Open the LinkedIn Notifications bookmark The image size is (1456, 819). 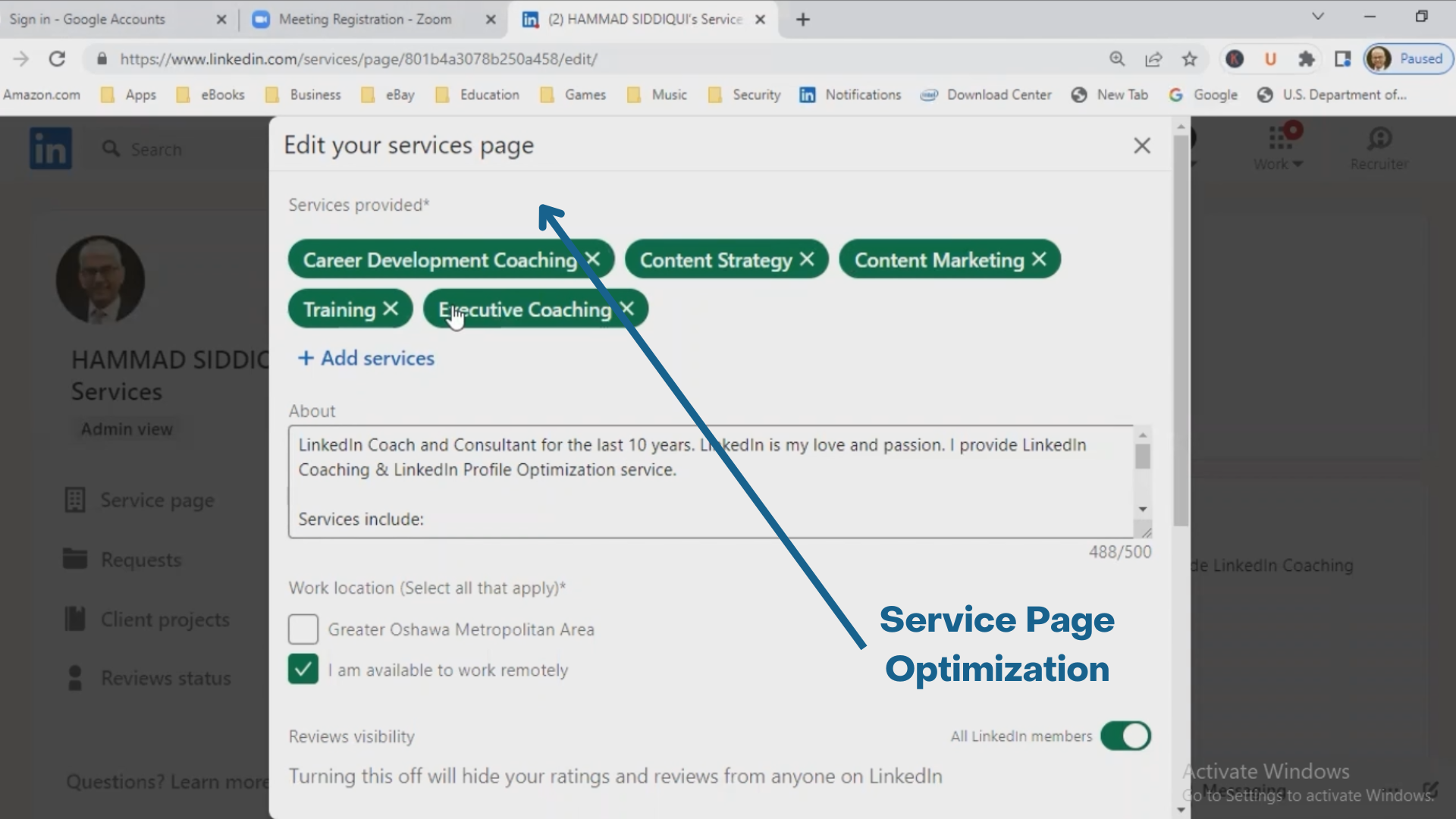pos(850,95)
